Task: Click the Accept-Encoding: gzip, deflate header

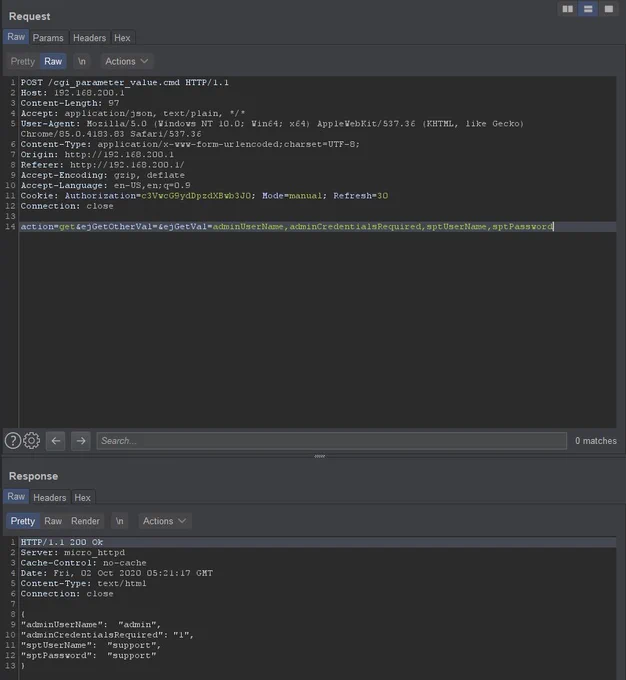Action: point(102,175)
